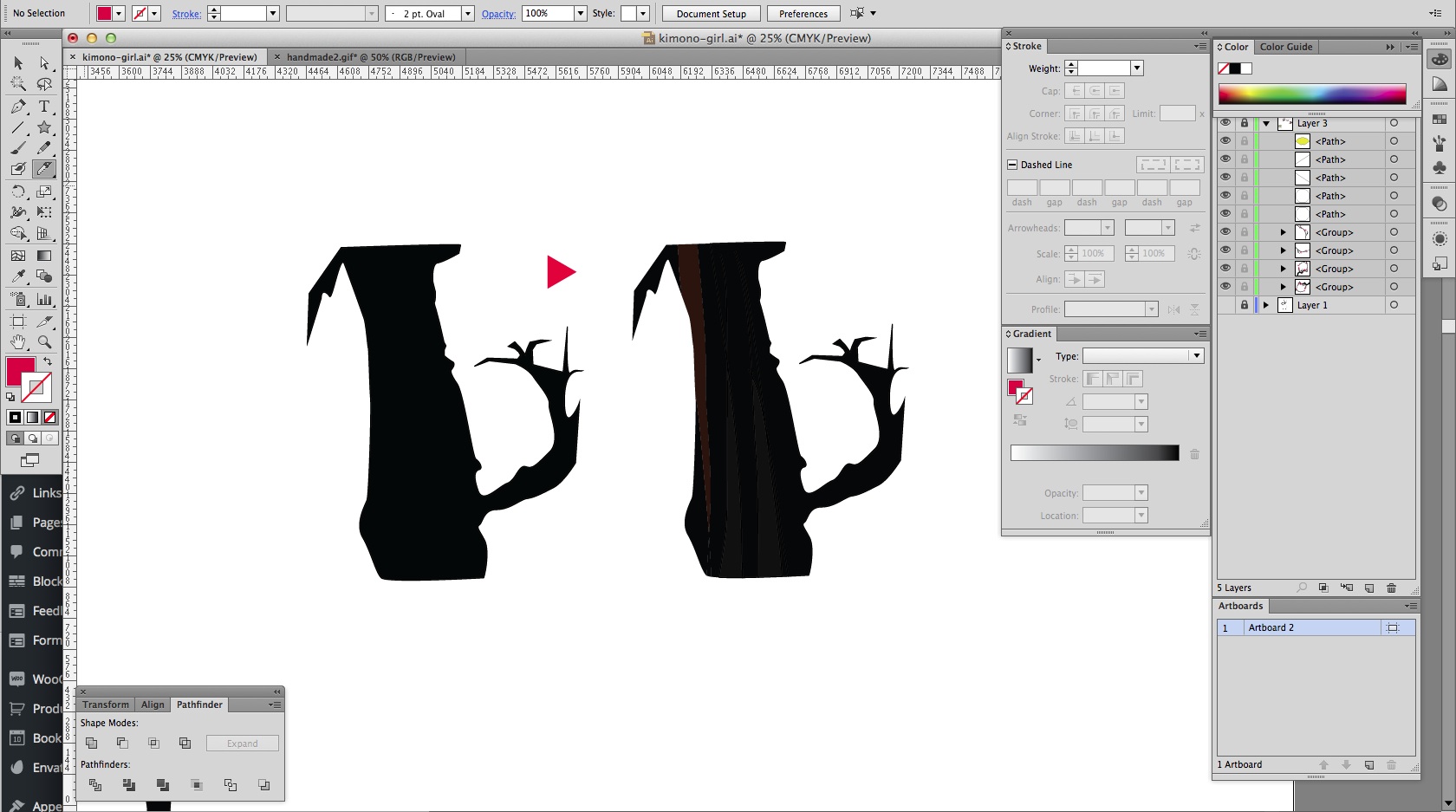The image size is (1456, 812).
Task: Open the Preferences button
Action: (x=803, y=14)
